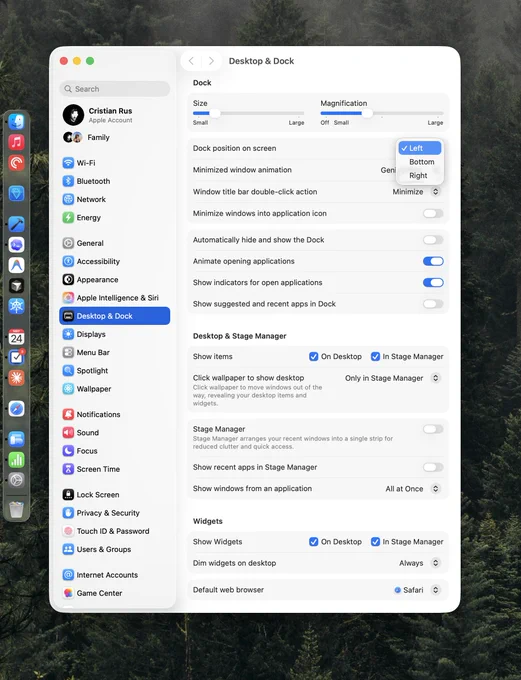
Task: Open Music app in the Dock
Action: tap(16, 142)
